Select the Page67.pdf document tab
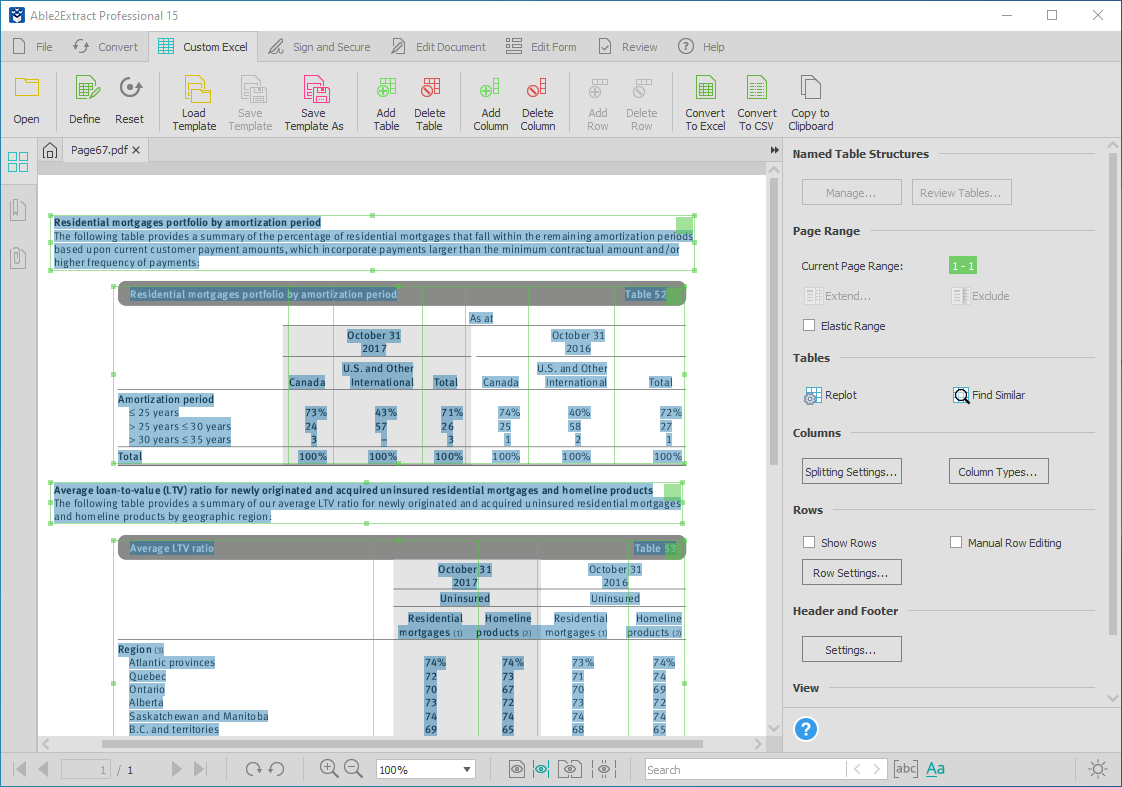Image resolution: width=1122 pixels, height=787 pixels. pyautogui.click(x=100, y=150)
